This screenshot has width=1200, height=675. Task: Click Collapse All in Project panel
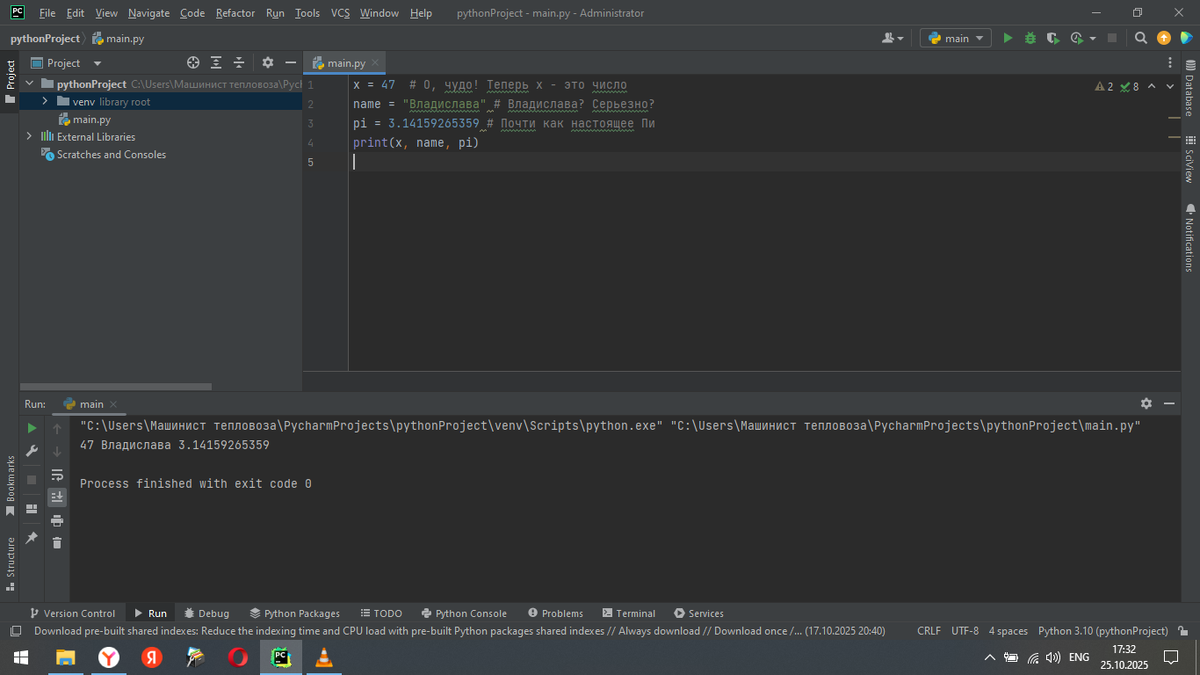point(238,63)
